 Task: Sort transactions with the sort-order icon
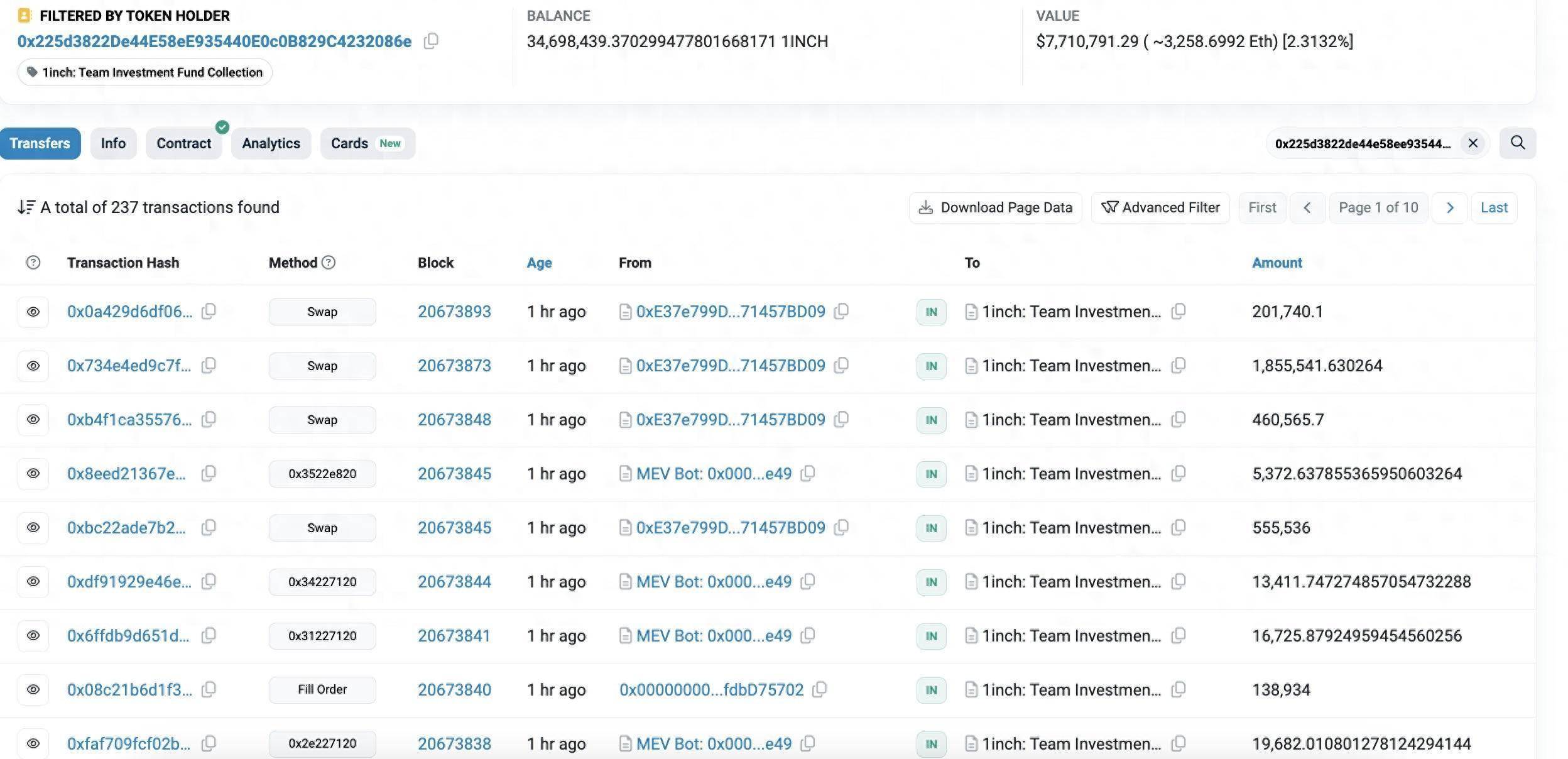[x=26, y=207]
